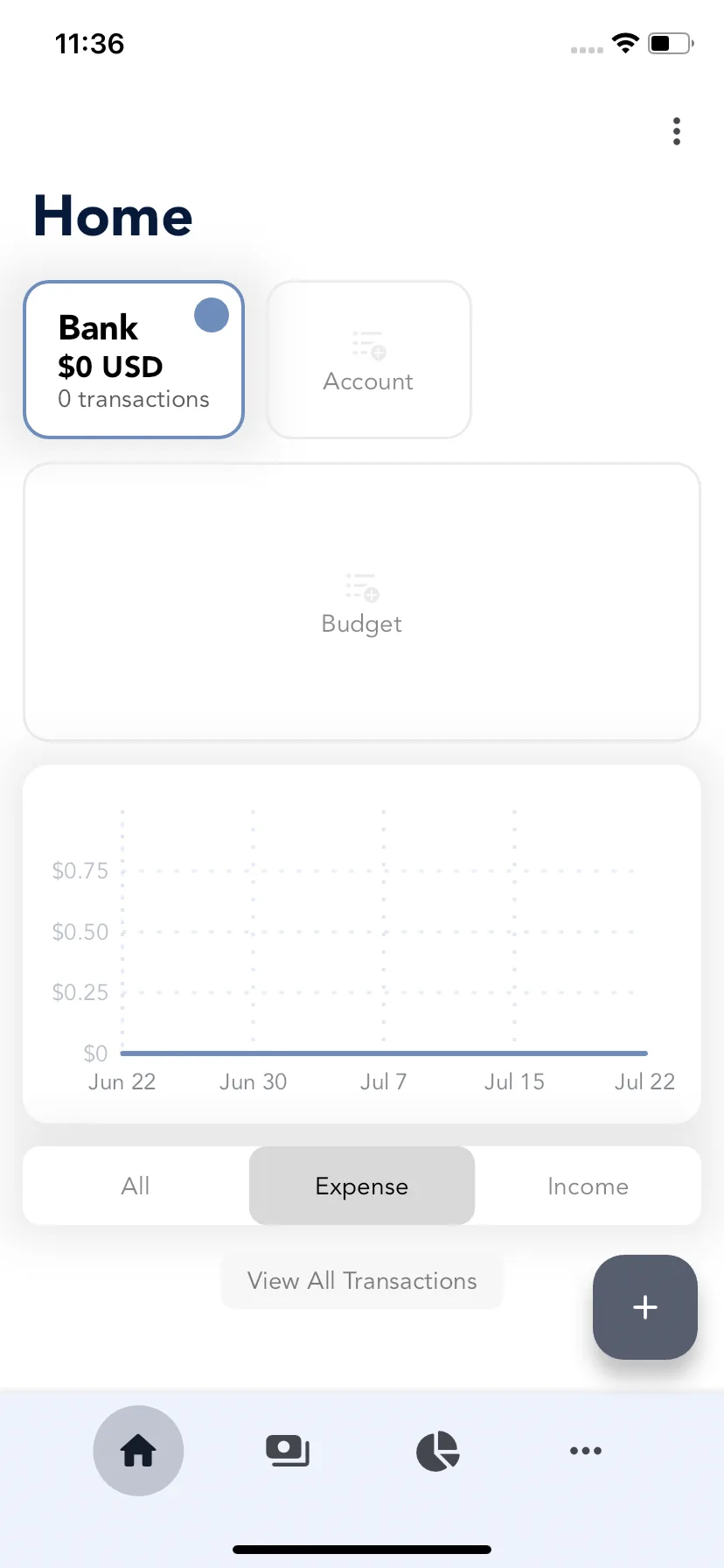Tap the Home tab icon in bottom bar
Screen dimensions: 724x1568
[x=138, y=1451]
